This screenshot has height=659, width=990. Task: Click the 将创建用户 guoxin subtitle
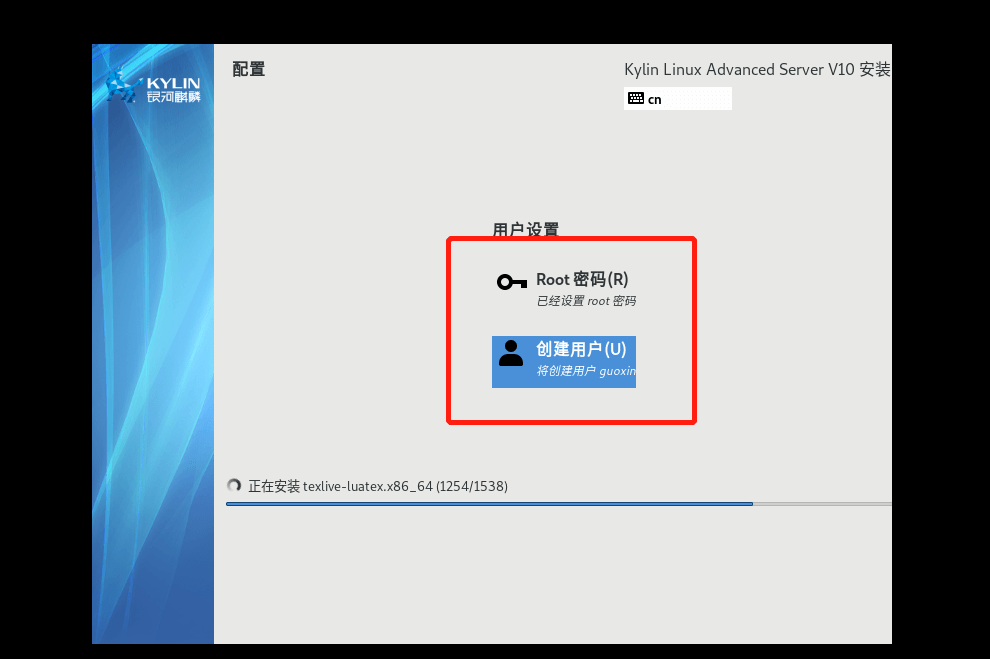pos(586,371)
